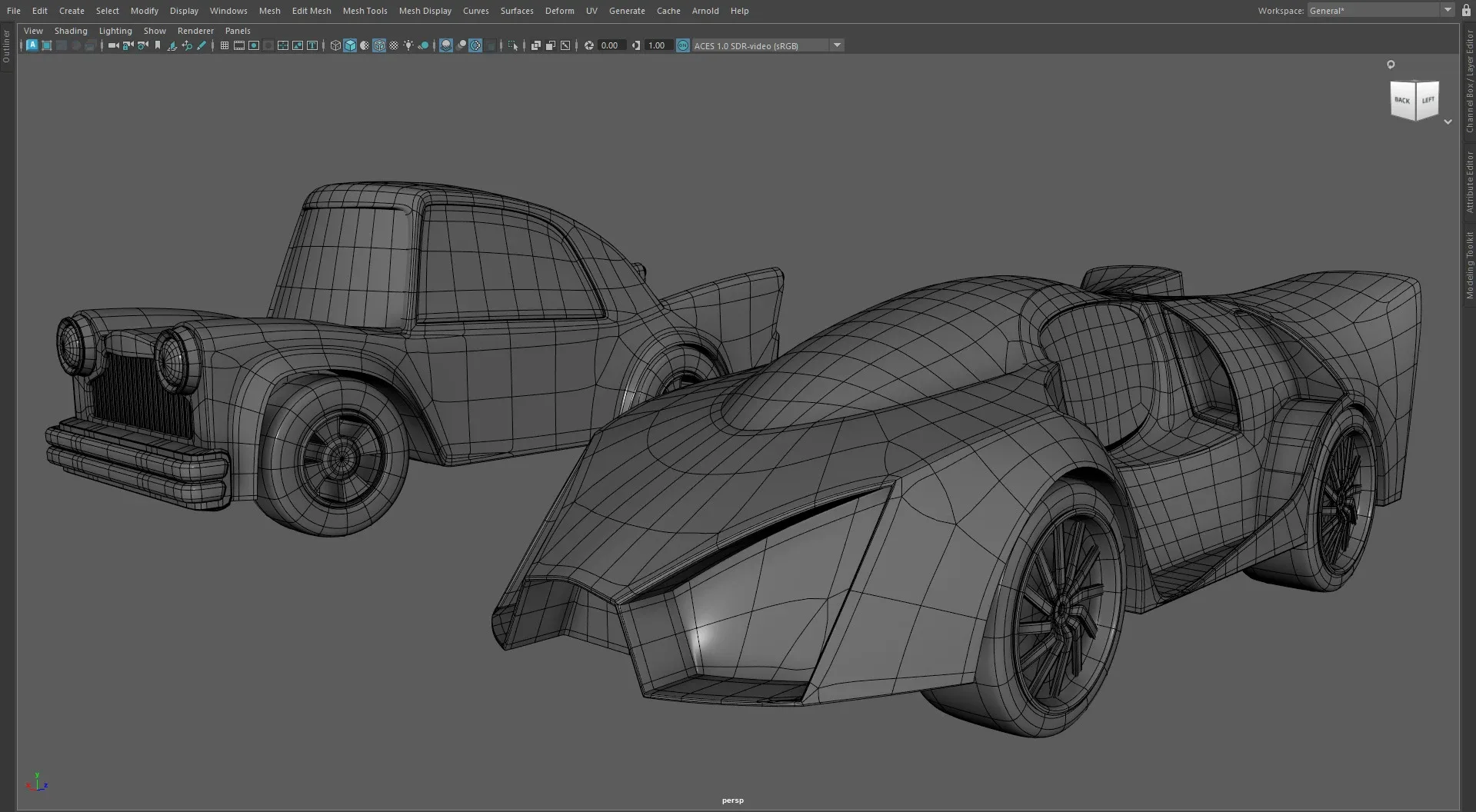Toggle the film gate overlay
1476x812 pixels.
point(239,45)
